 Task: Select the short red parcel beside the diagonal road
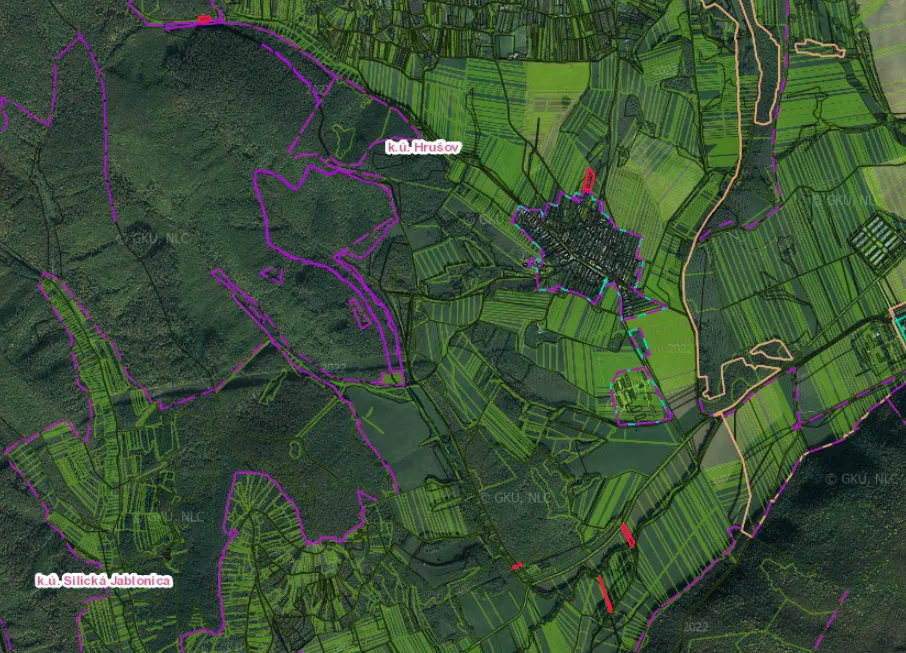coord(628,536)
